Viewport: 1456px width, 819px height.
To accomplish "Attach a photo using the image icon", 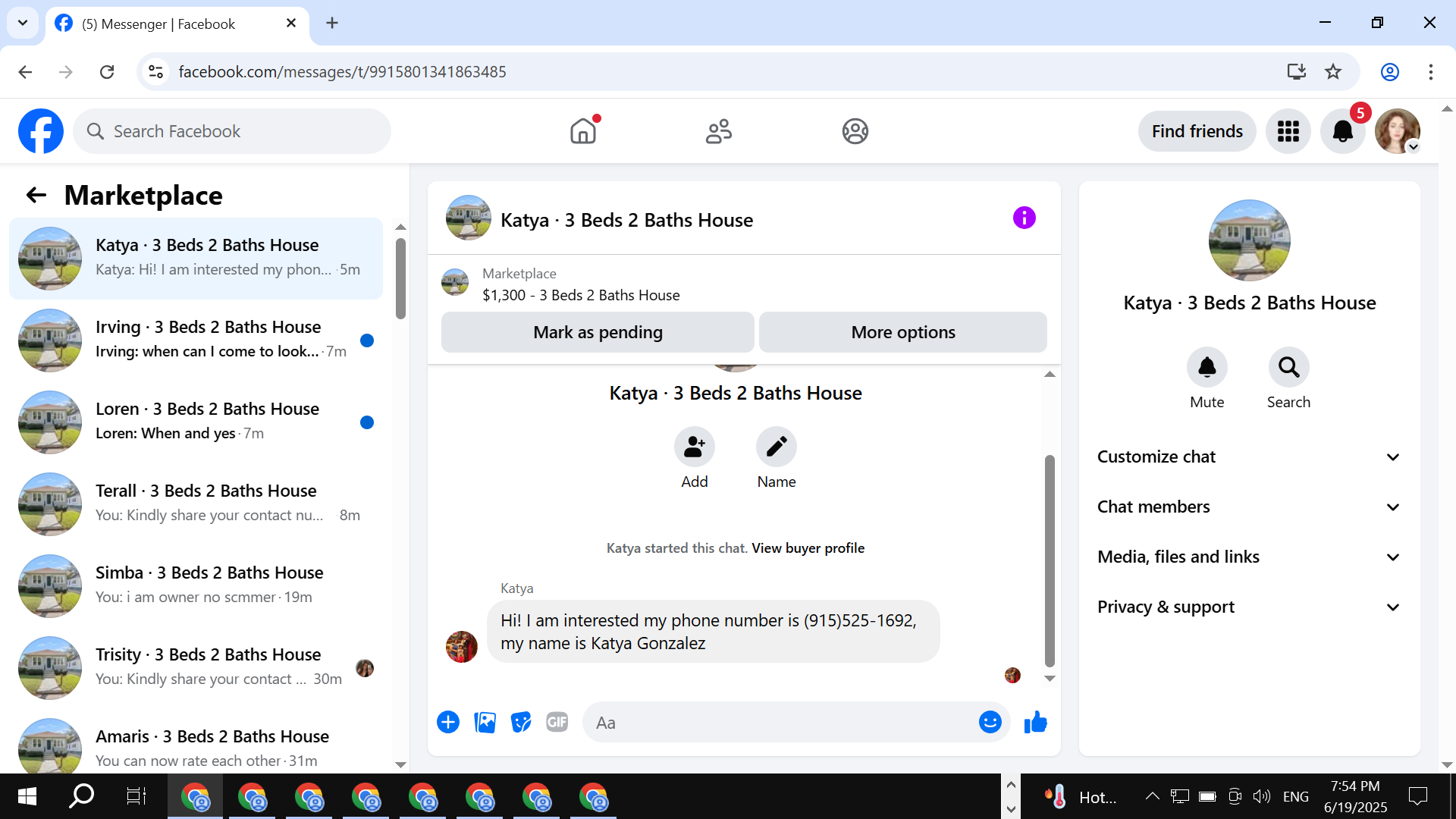I will (x=485, y=722).
